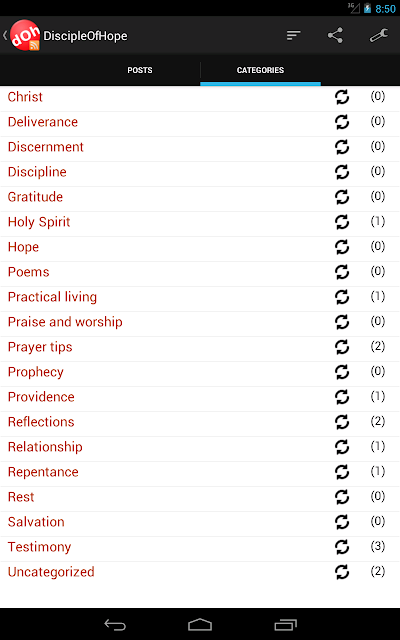Reload the Prayer tips category
This screenshot has width=400, height=640.
342,347
